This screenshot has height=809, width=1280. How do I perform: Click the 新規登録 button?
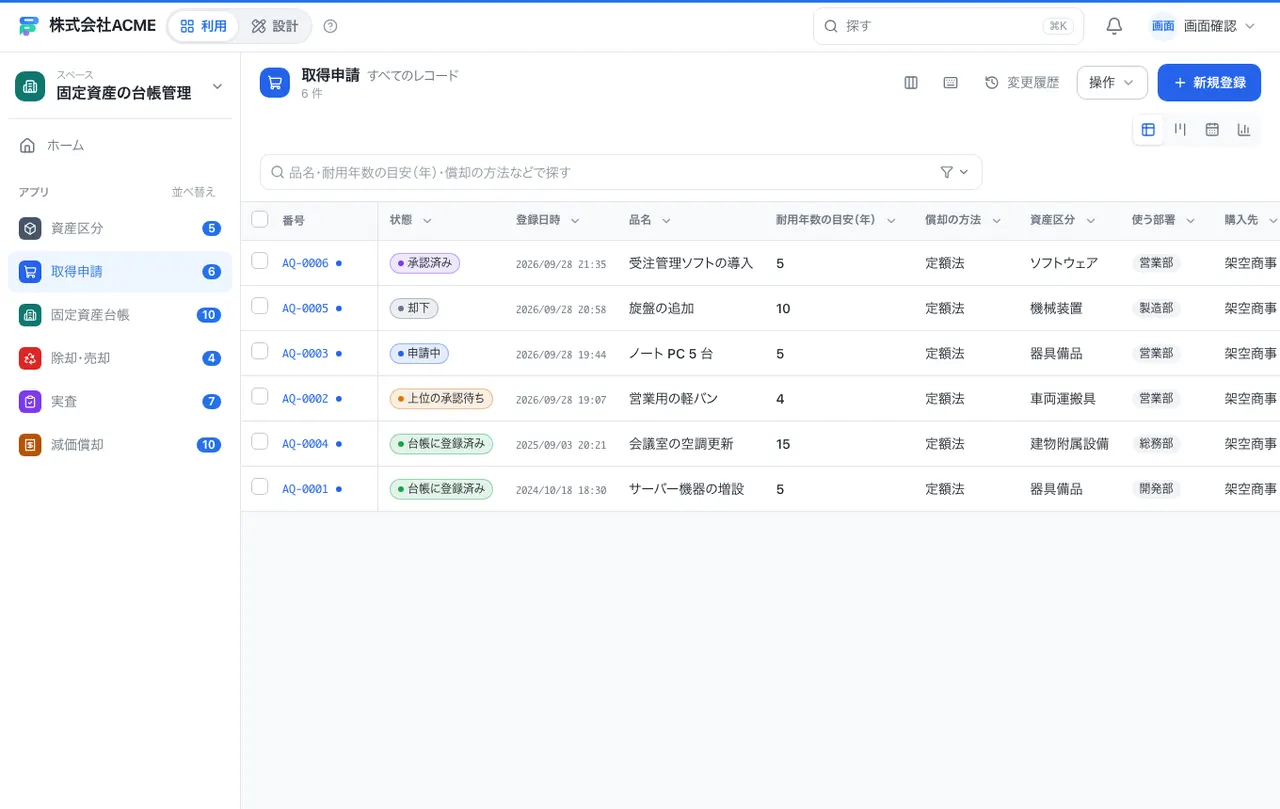[x=1209, y=83]
